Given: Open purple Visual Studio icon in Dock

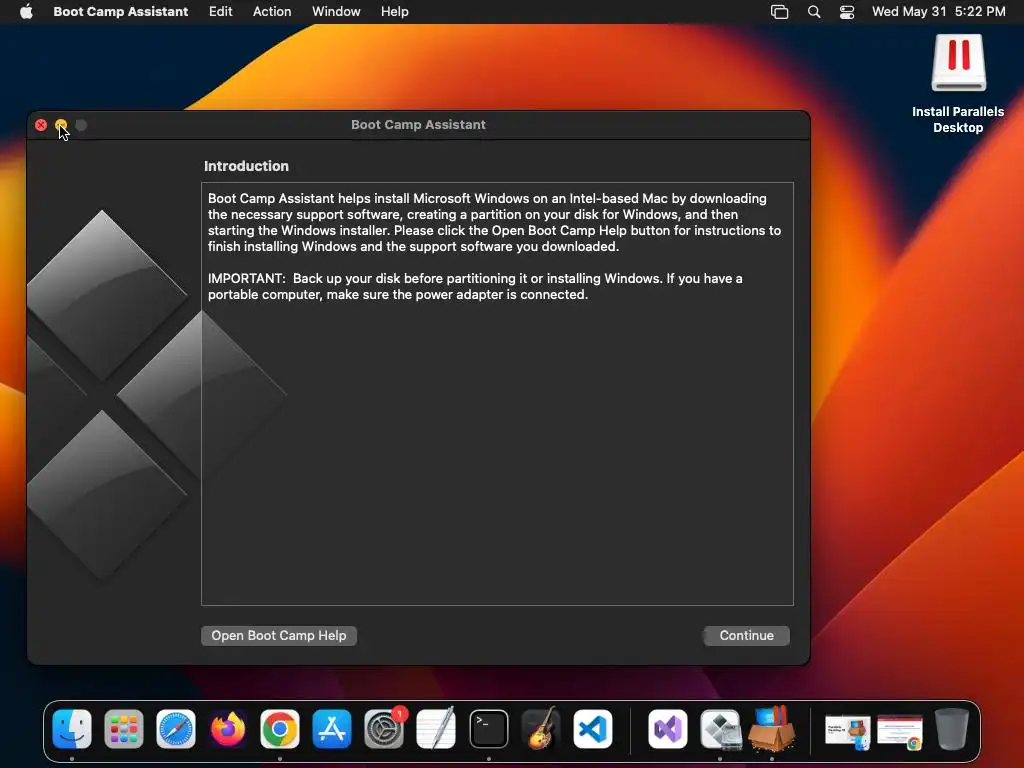Looking at the screenshot, I should (x=667, y=729).
